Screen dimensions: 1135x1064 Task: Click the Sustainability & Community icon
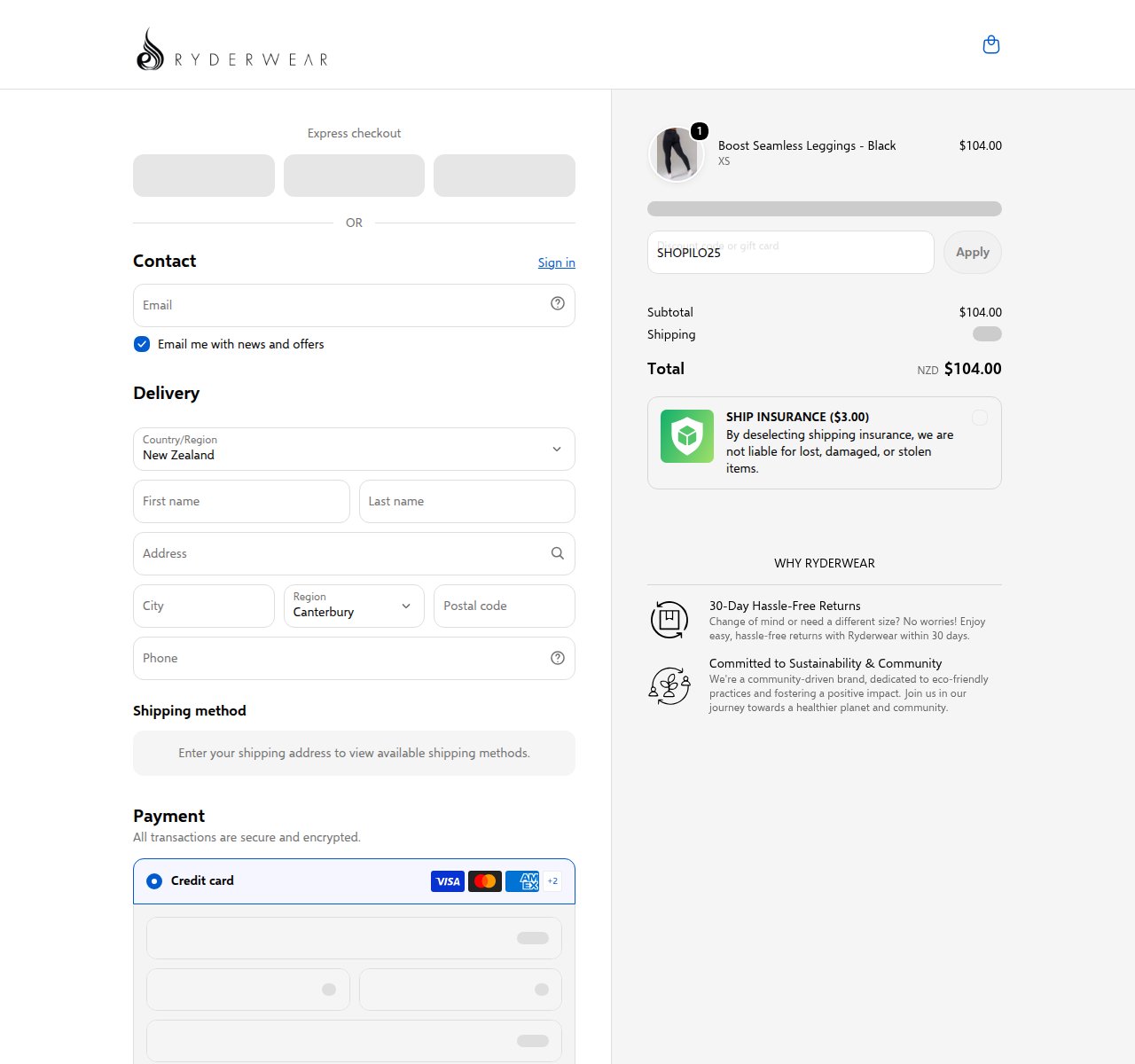click(669, 685)
